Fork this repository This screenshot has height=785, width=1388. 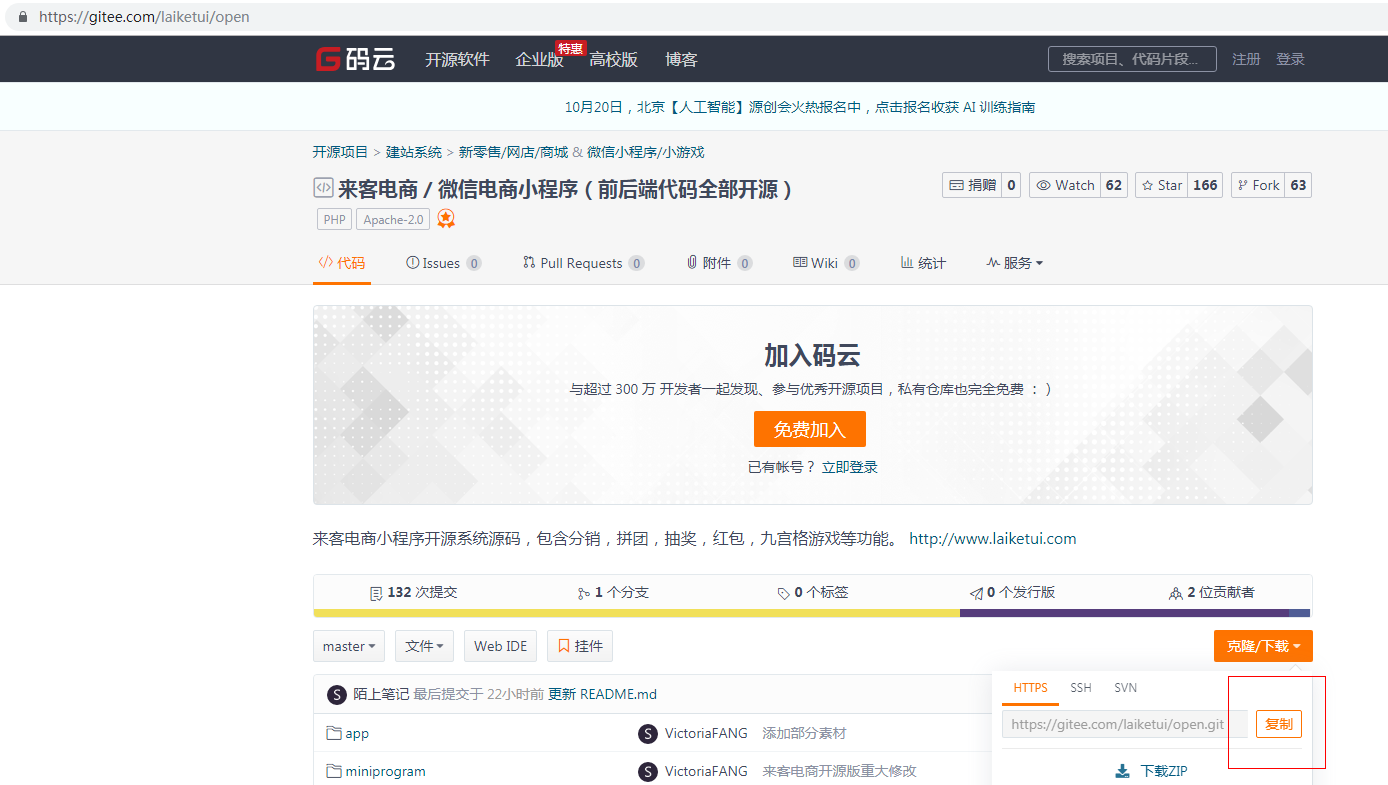pyautogui.click(x=1258, y=185)
